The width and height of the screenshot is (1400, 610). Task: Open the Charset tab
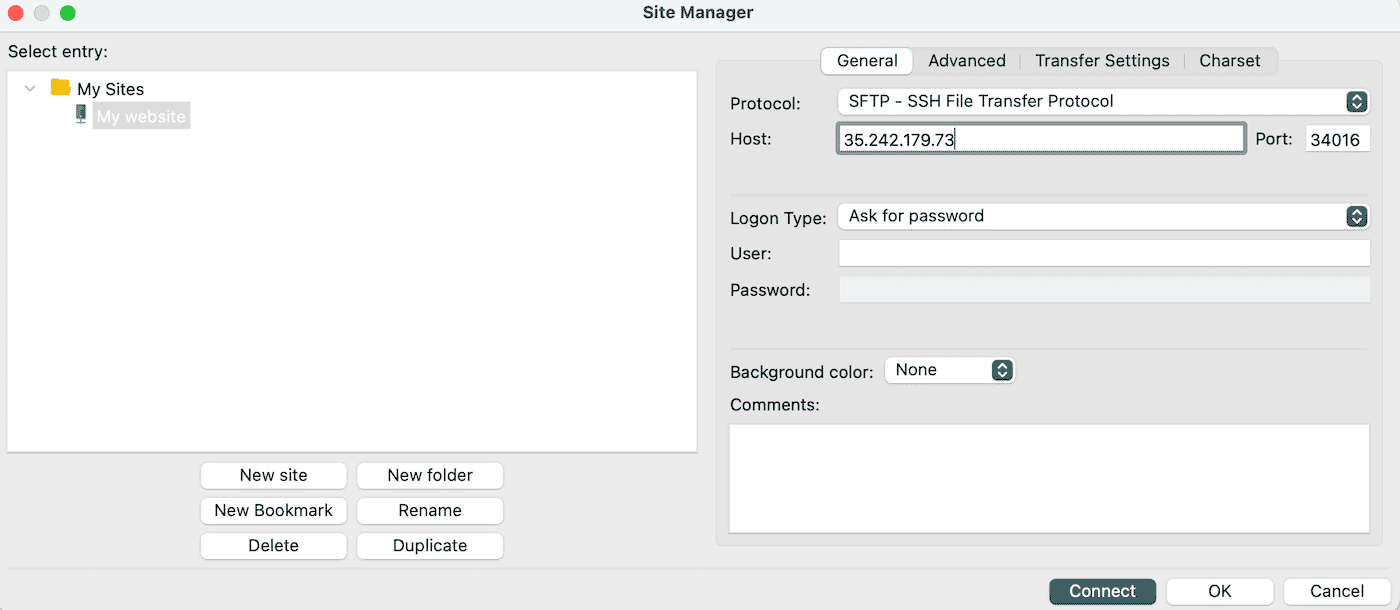tap(1229, 61)
